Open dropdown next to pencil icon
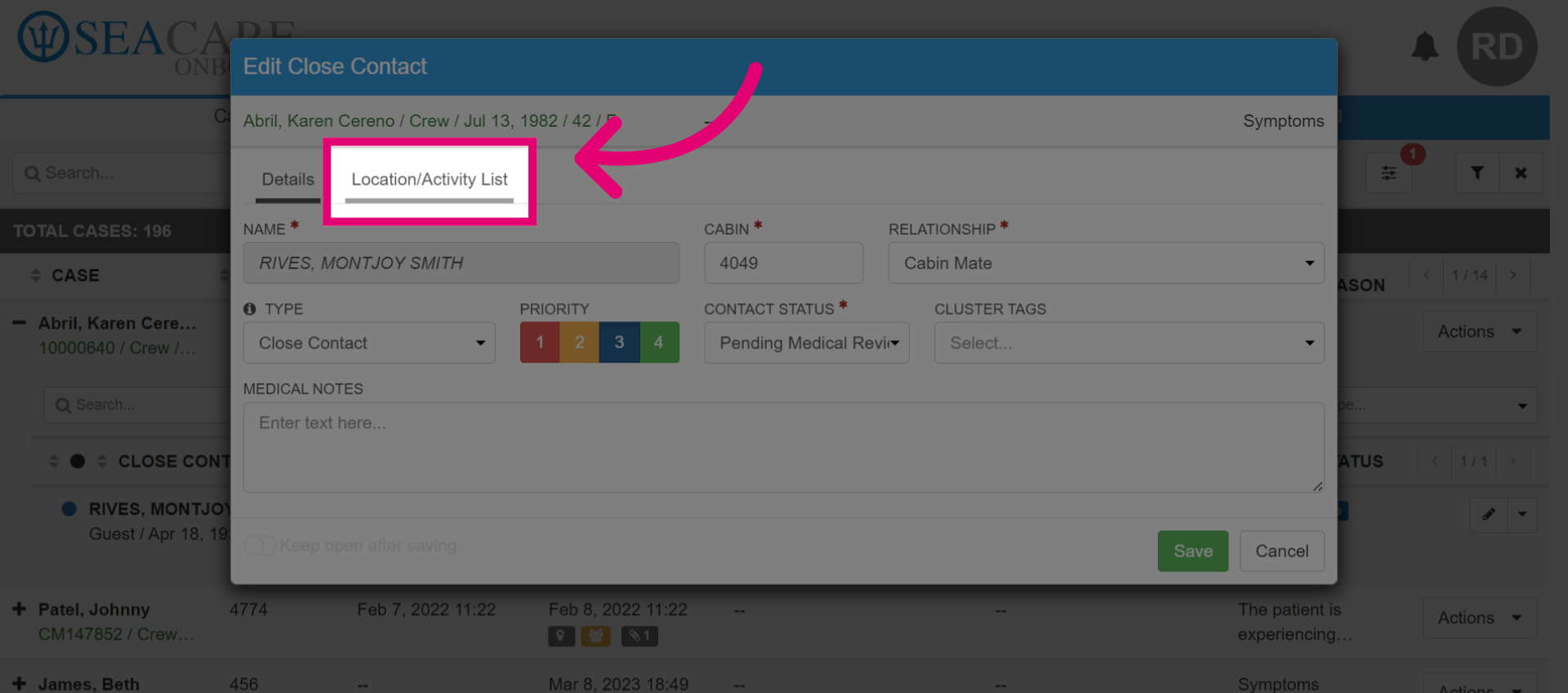 1522,514
